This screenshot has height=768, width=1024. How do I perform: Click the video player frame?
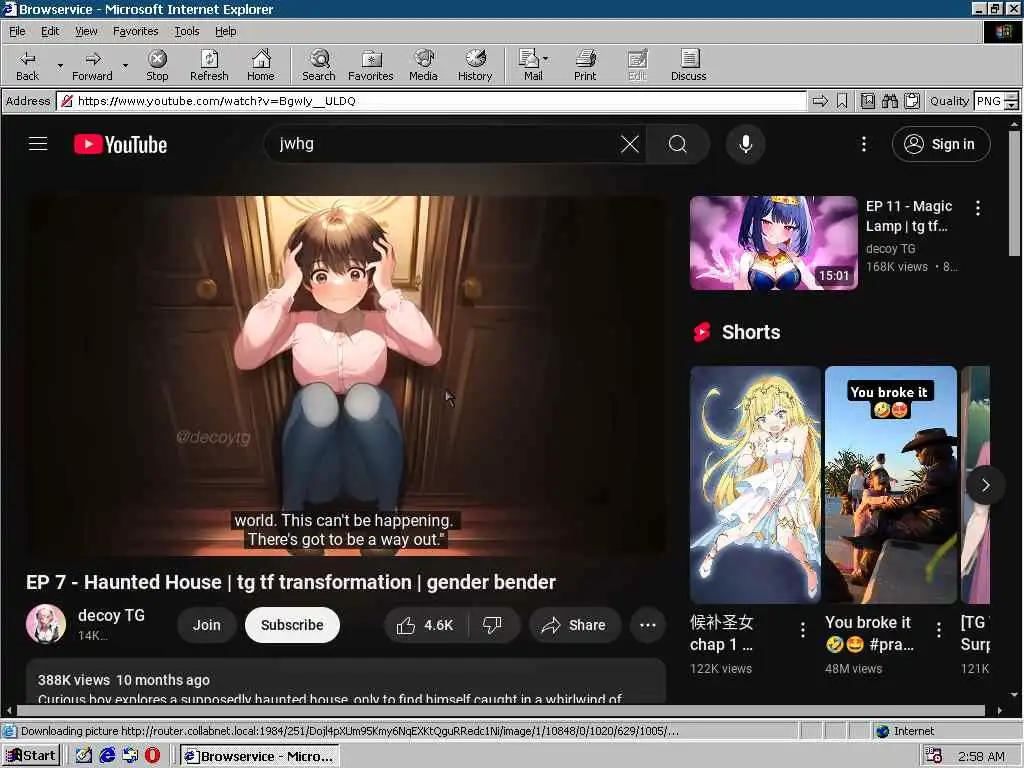click(346, 376)
